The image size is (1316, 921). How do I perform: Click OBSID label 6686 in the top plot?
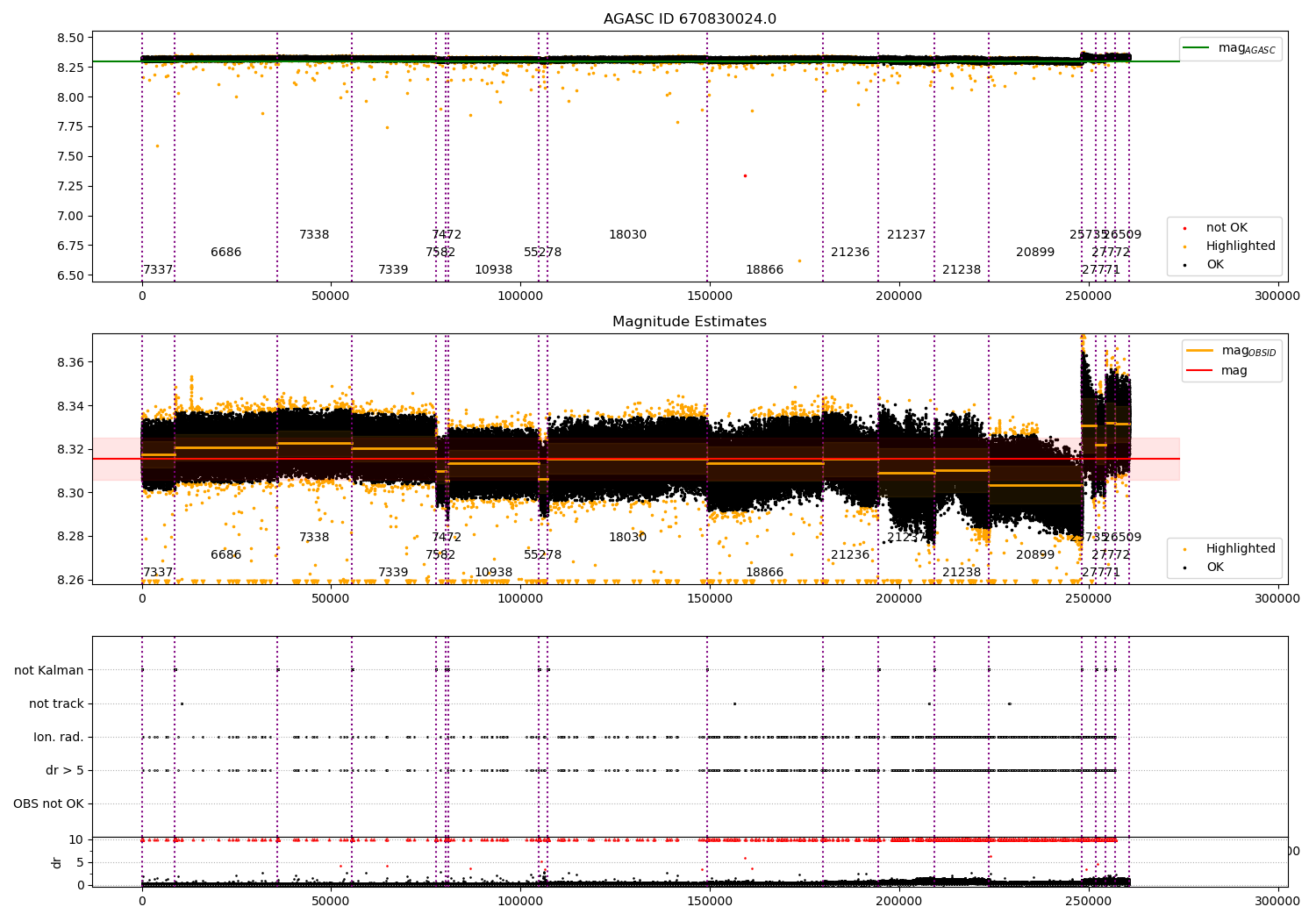point(225,252)
